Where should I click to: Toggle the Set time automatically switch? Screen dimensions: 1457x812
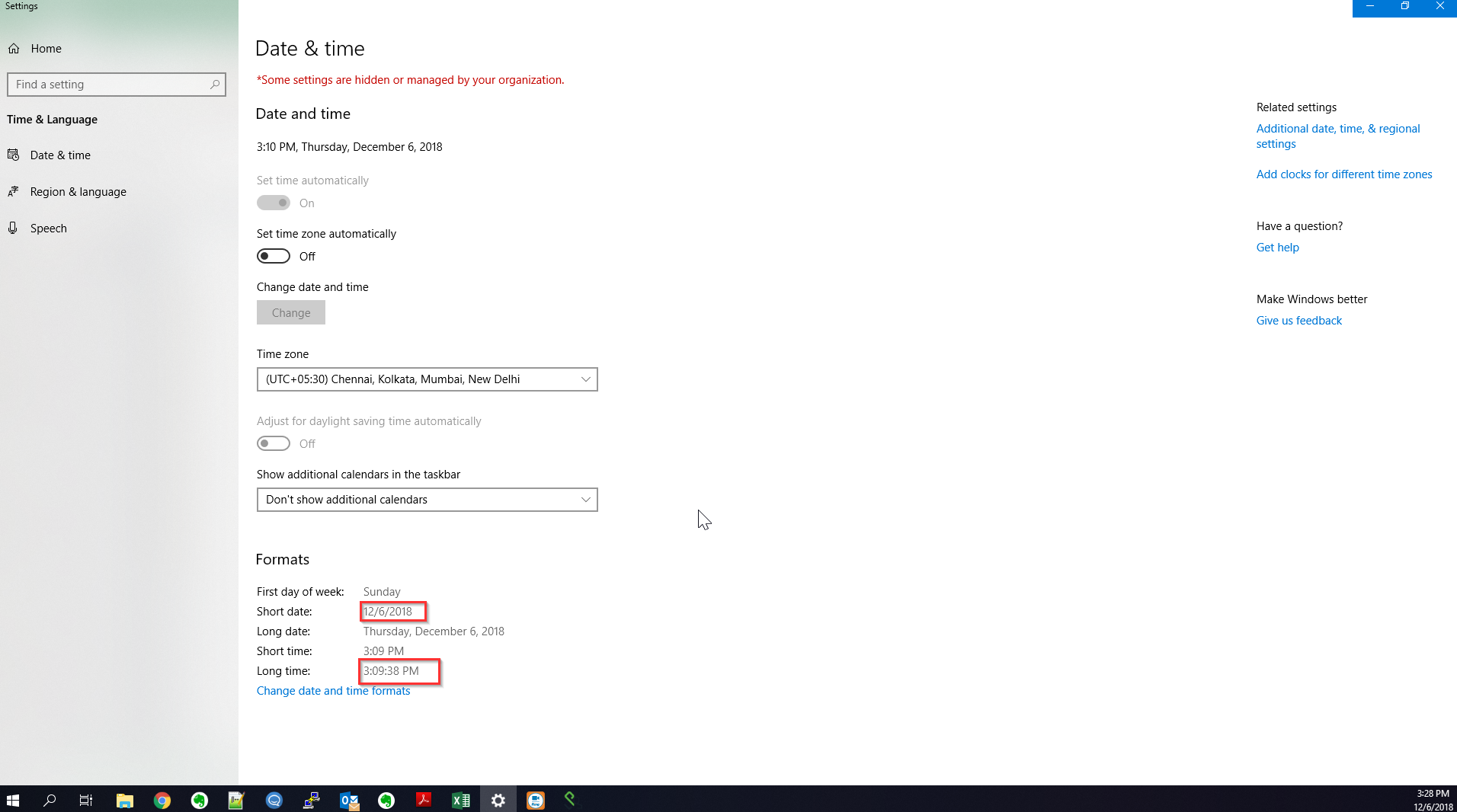pos(274,203)
